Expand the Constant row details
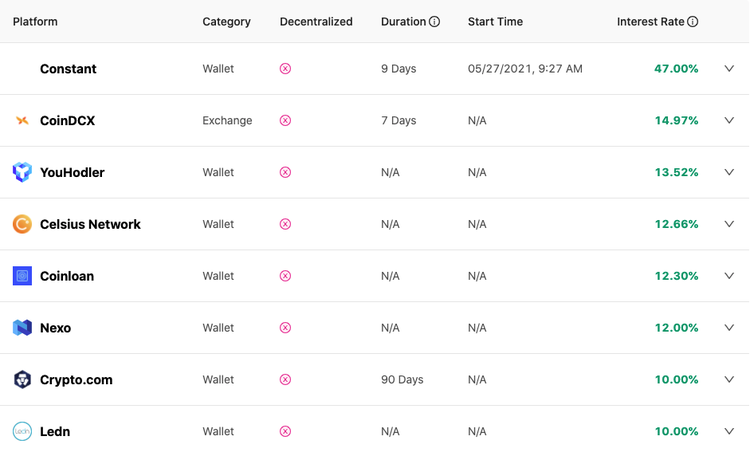Viewport: 750px width, 456px height. 729,68
